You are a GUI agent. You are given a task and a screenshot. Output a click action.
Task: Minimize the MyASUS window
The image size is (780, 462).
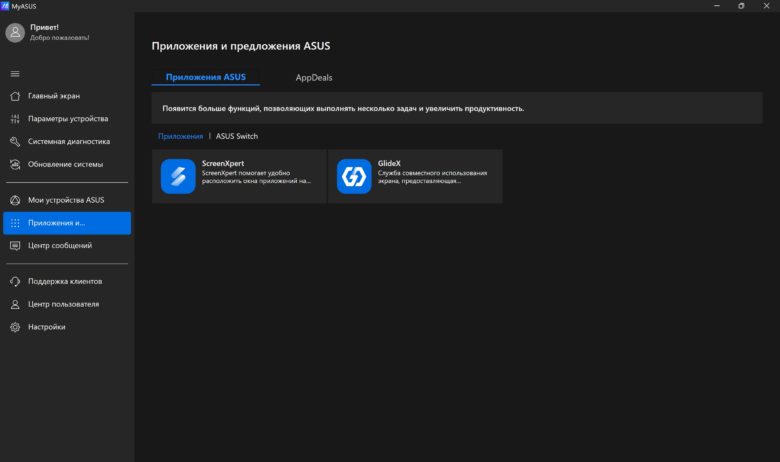click(x=717, y=6)
